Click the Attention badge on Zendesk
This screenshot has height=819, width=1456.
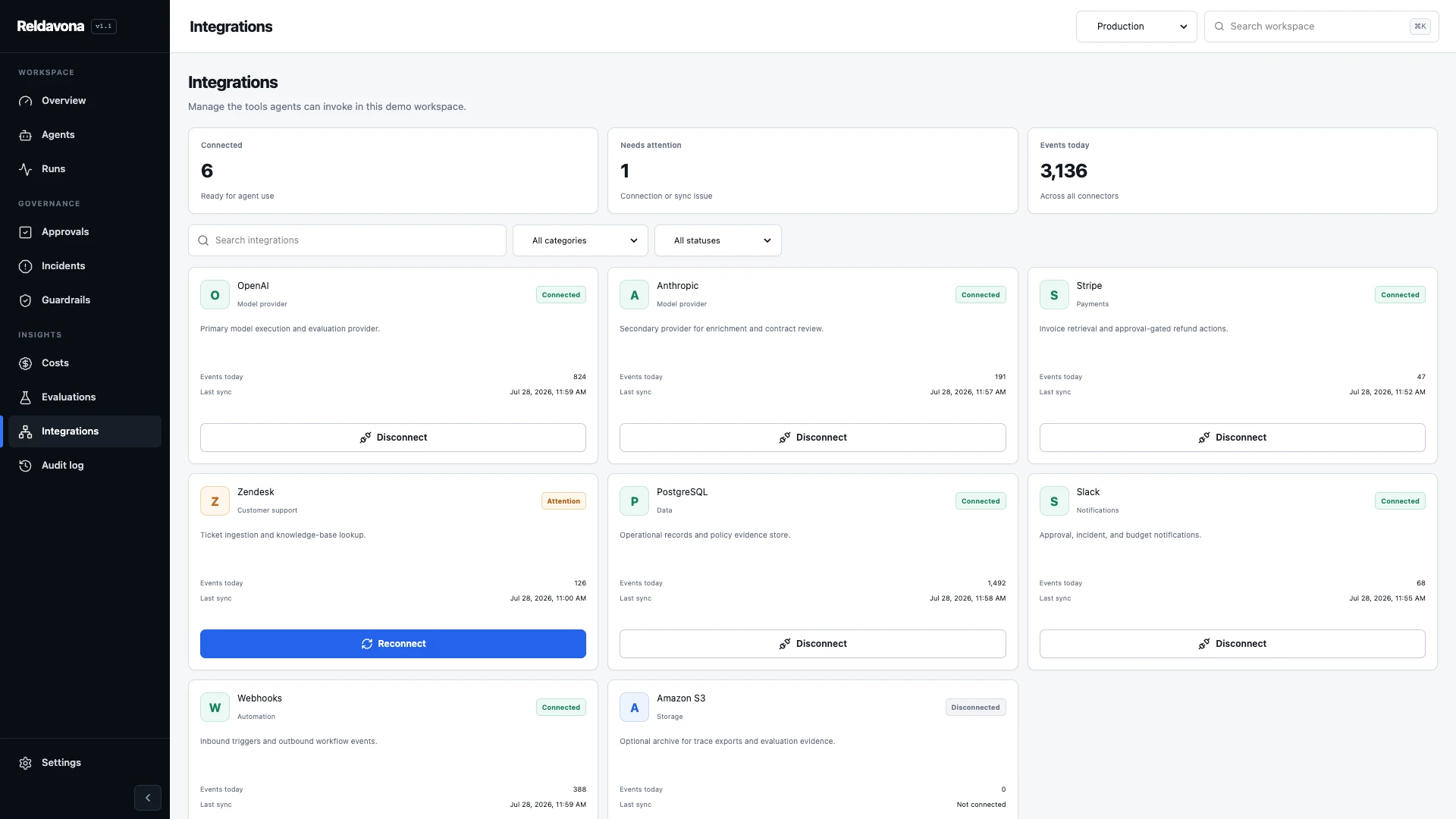click(563, 501)
